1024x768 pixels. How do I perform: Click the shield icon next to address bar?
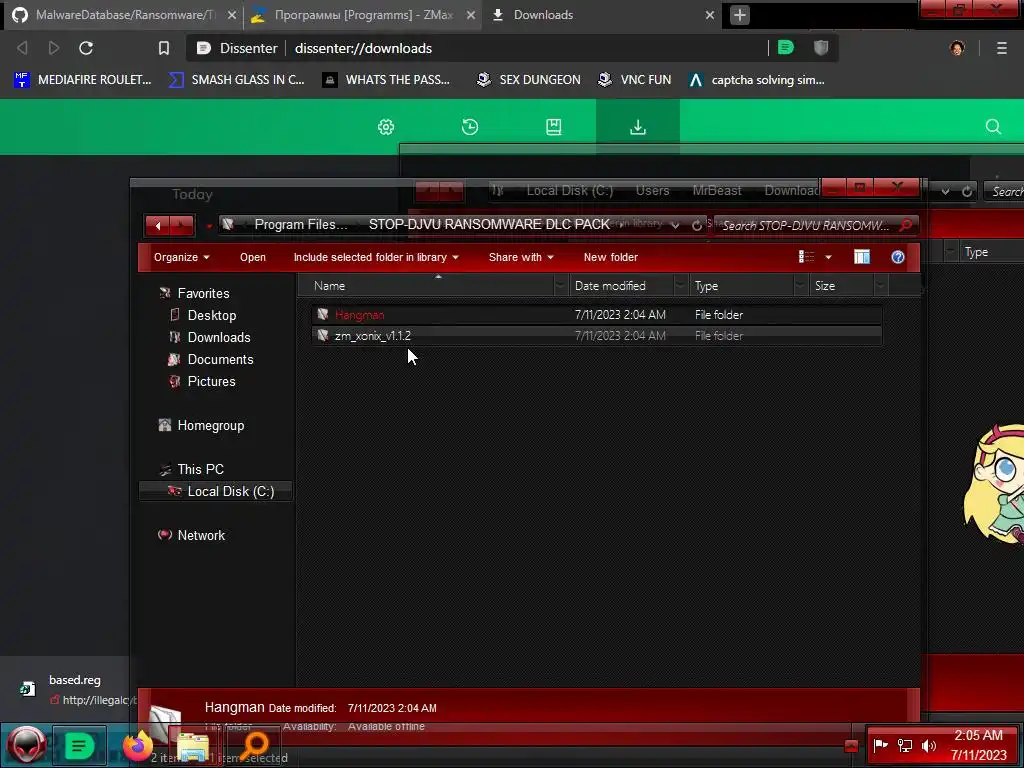(x=821, y=47)
